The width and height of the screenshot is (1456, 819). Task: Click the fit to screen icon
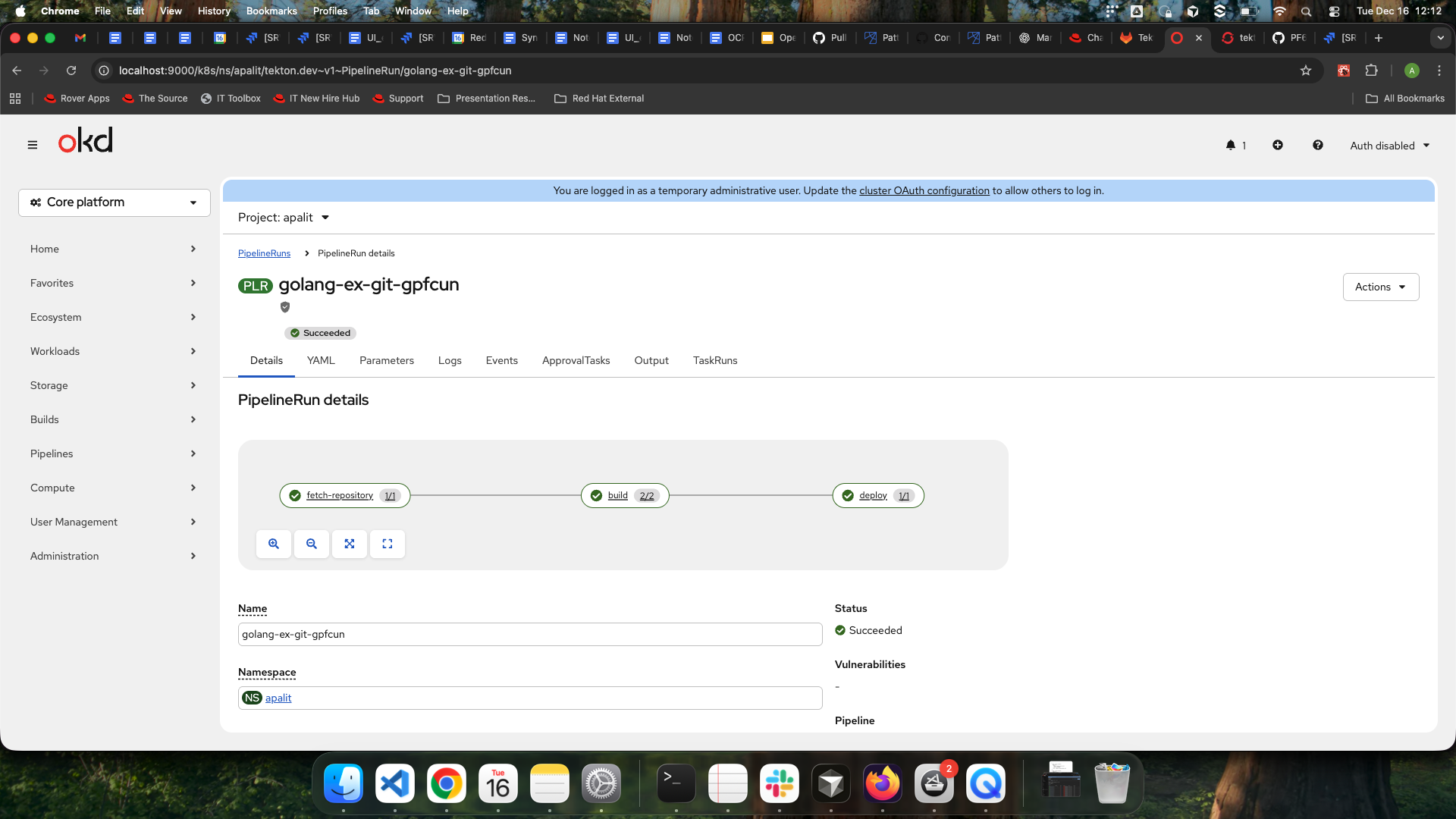pyautogui.click(x=350, y=544)
